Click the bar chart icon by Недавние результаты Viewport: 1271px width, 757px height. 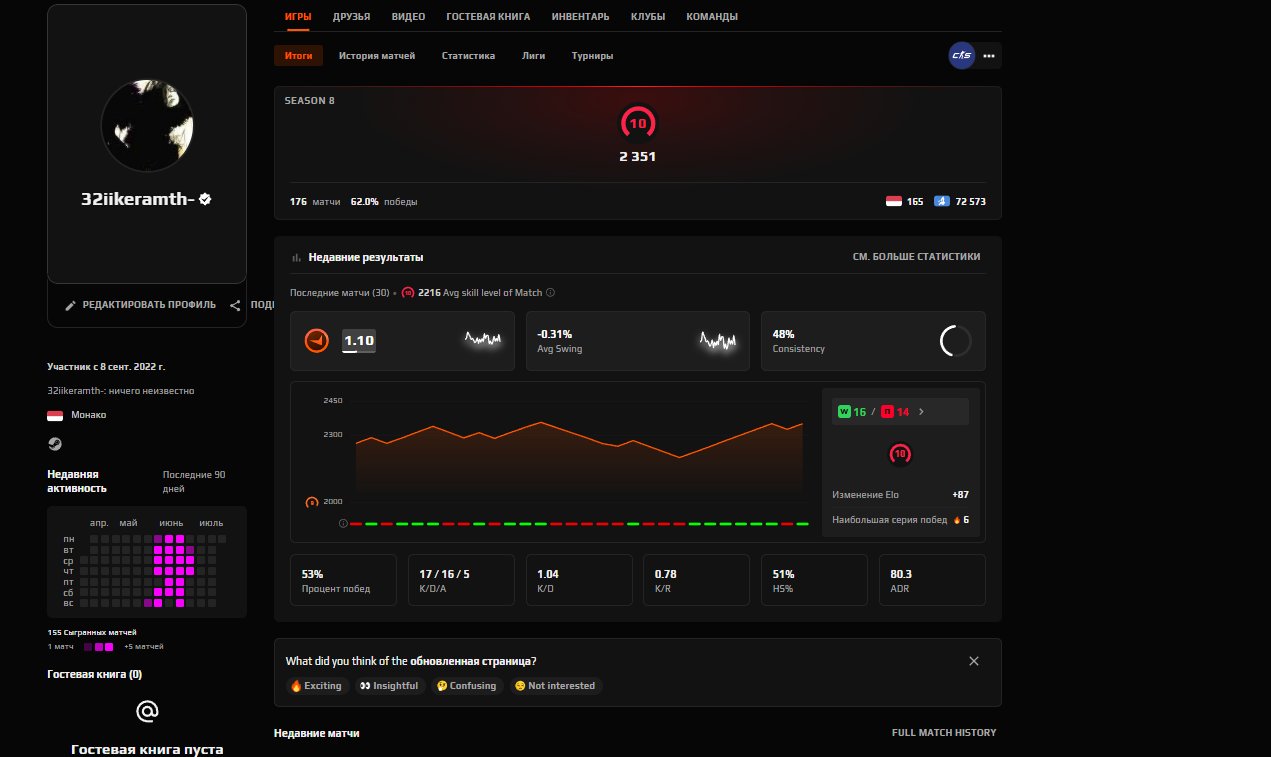coord(296,257)
